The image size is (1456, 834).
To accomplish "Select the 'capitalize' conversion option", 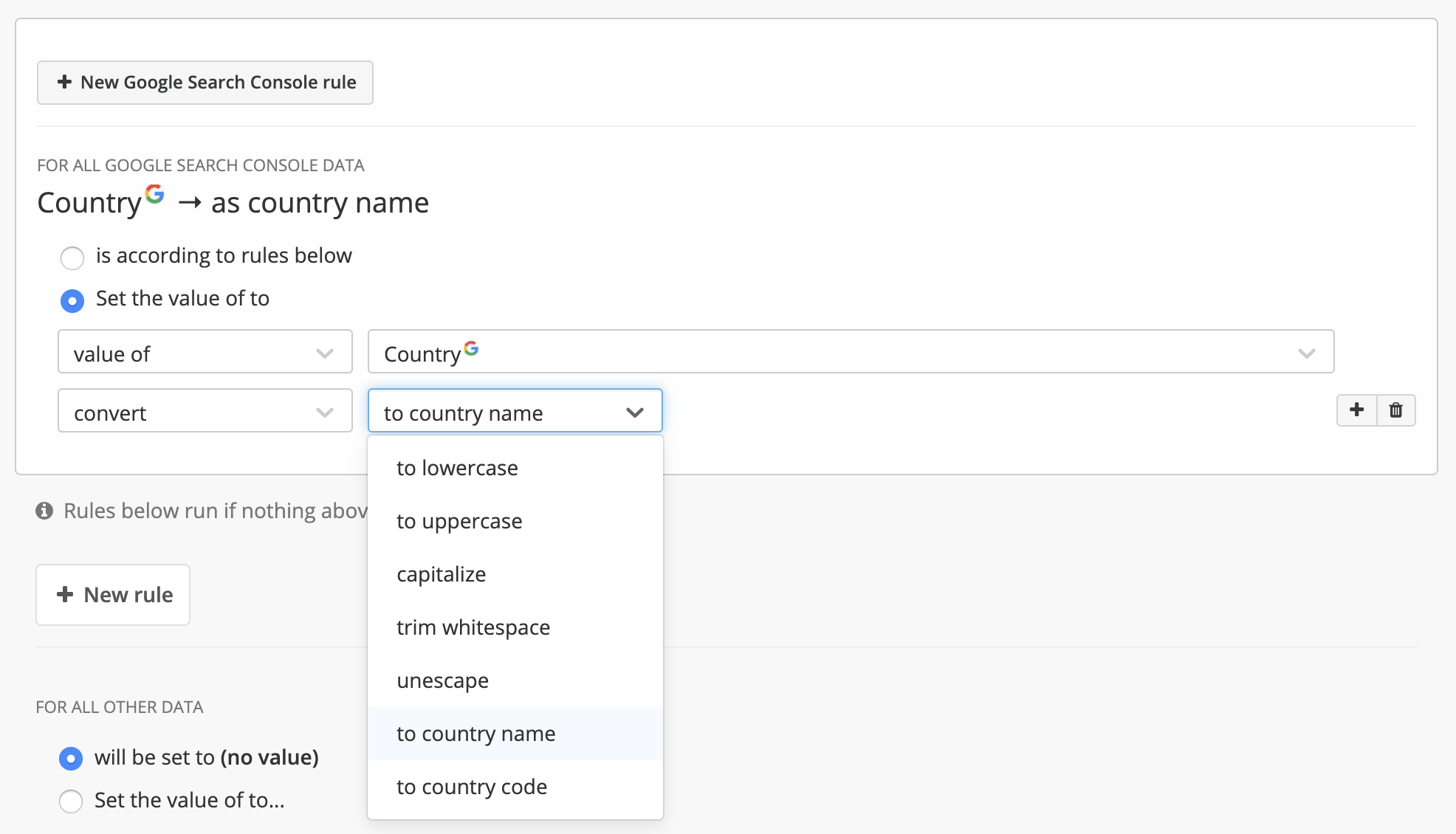I will (x=441, y=574).
